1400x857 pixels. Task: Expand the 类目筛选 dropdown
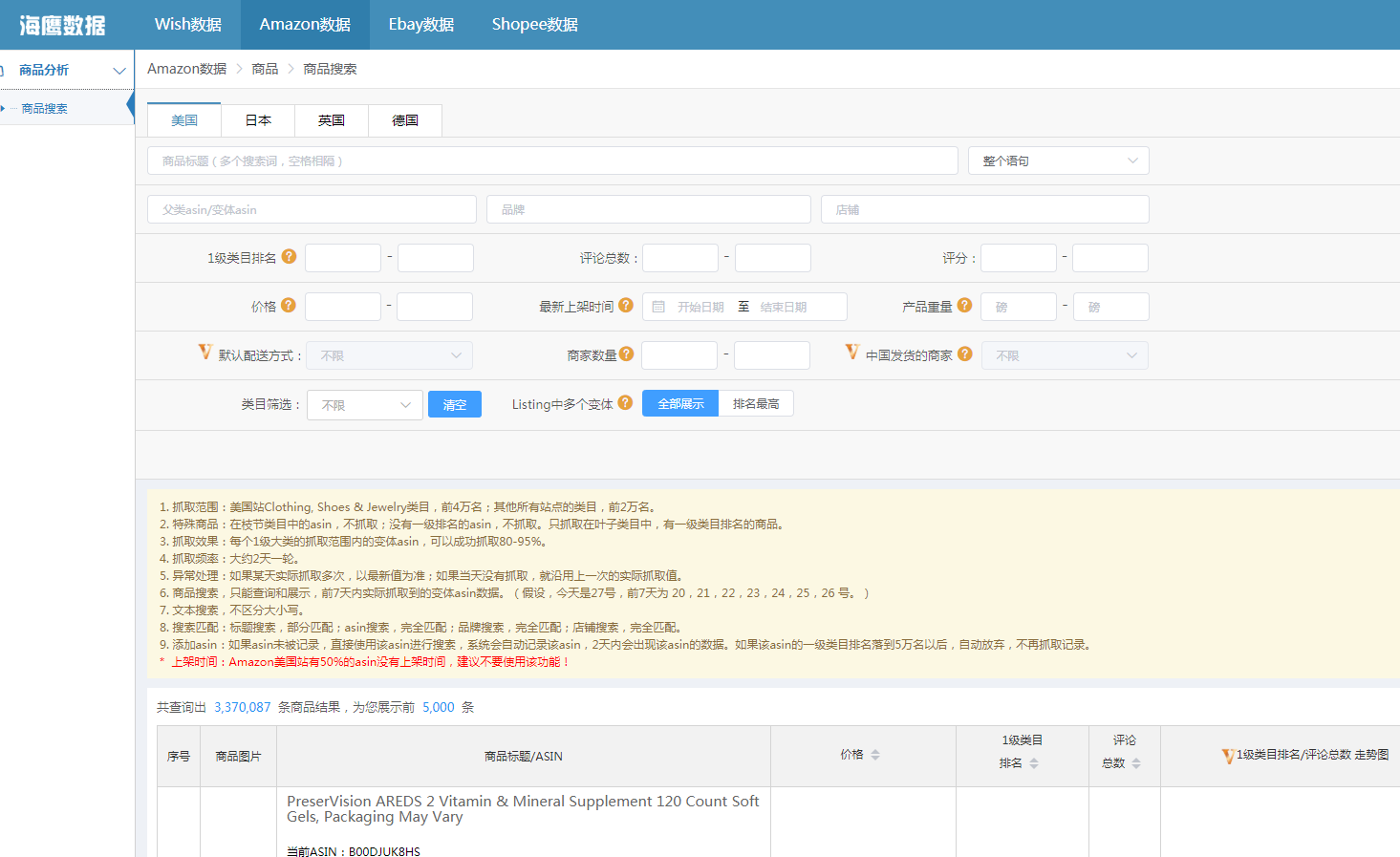[365, 405]
